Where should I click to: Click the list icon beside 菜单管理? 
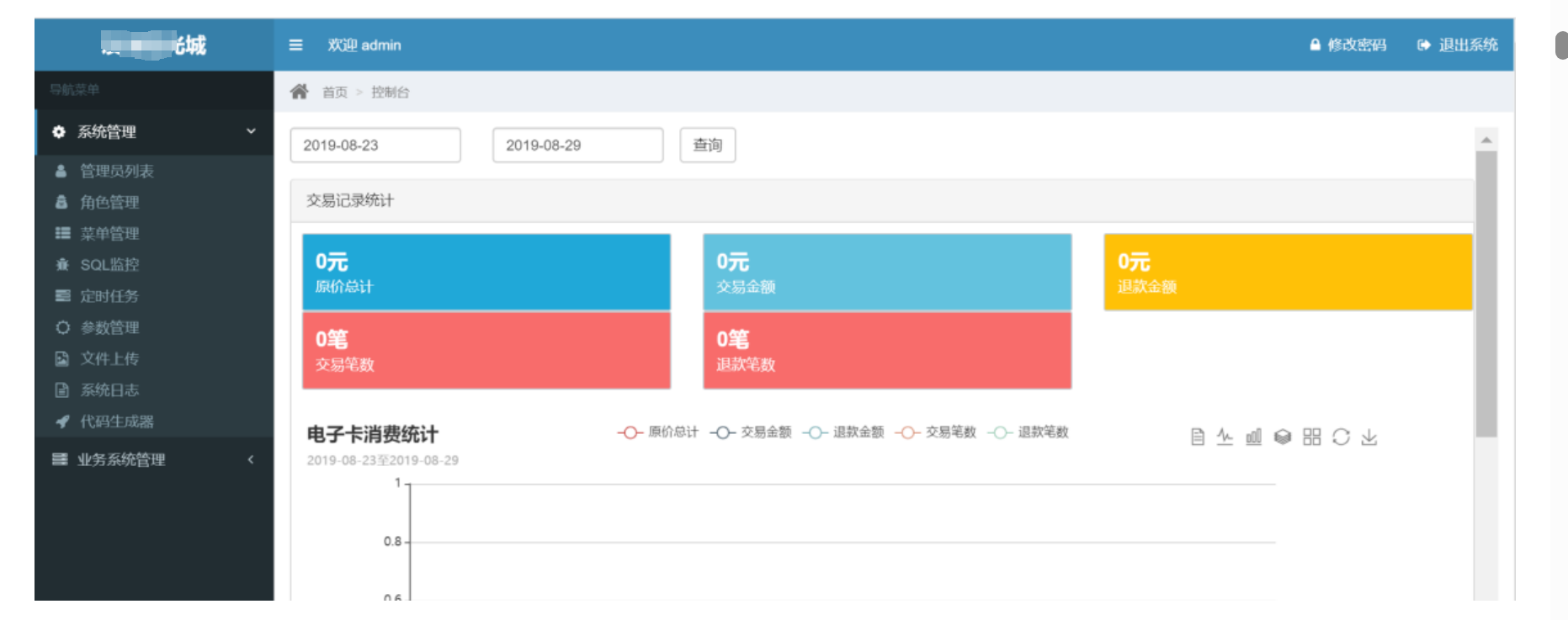click(x=62, y=233)
